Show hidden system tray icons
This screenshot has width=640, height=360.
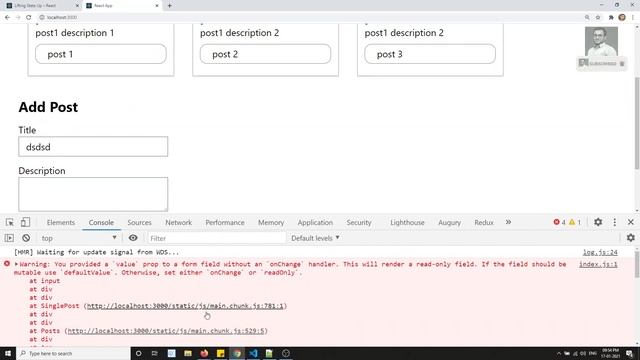click(559, 353)
